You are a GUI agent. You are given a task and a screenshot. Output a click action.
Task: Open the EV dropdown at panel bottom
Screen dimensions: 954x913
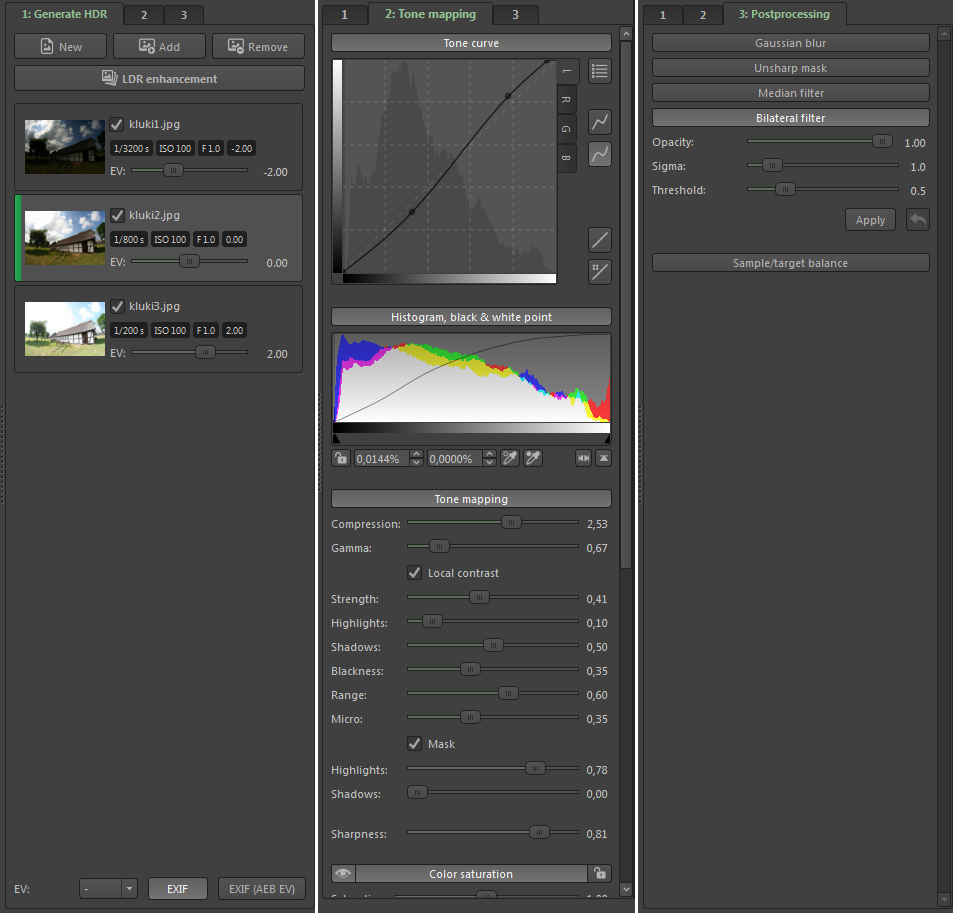(108, 889)
